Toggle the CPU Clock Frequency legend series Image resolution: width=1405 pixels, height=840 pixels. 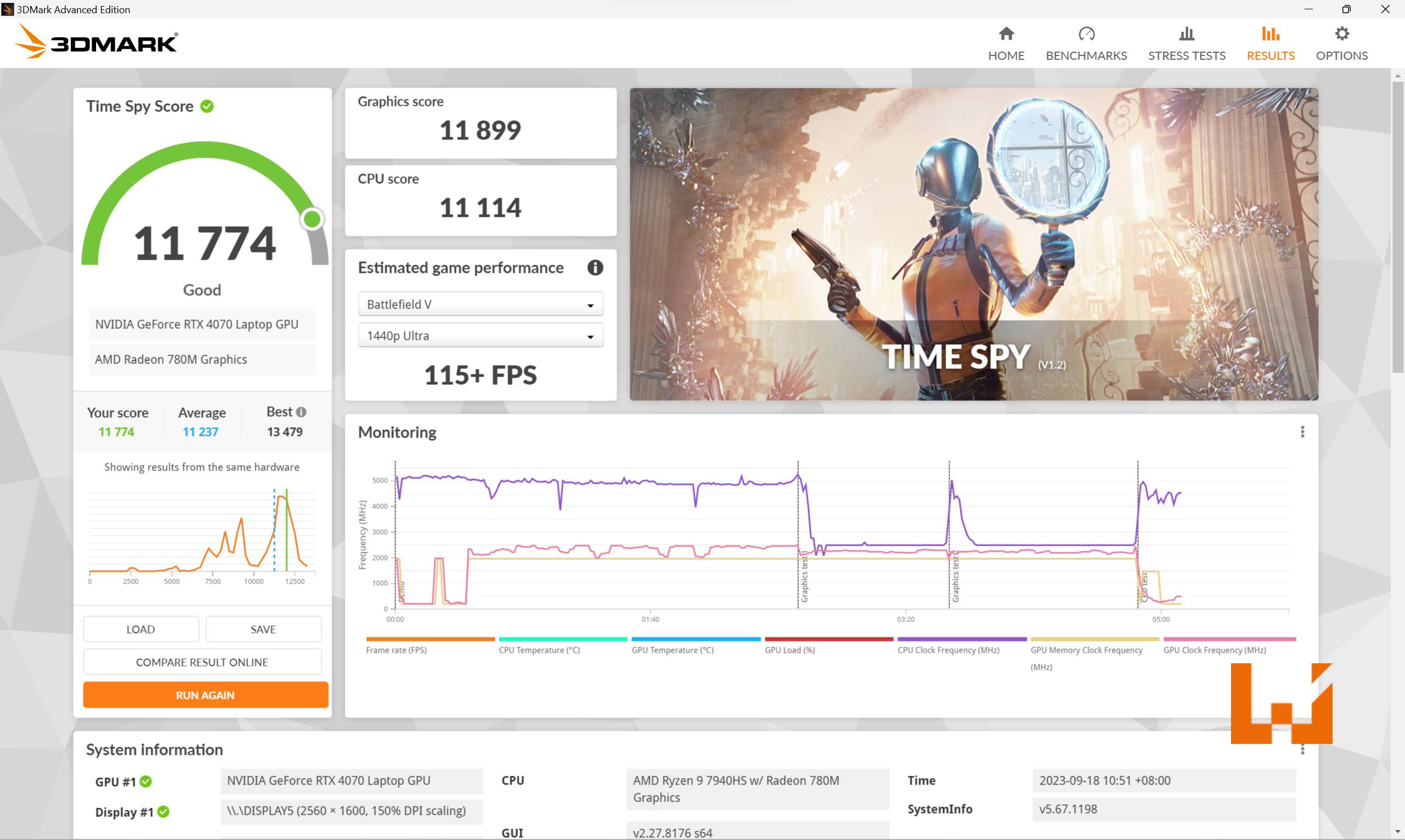point(962,646)
